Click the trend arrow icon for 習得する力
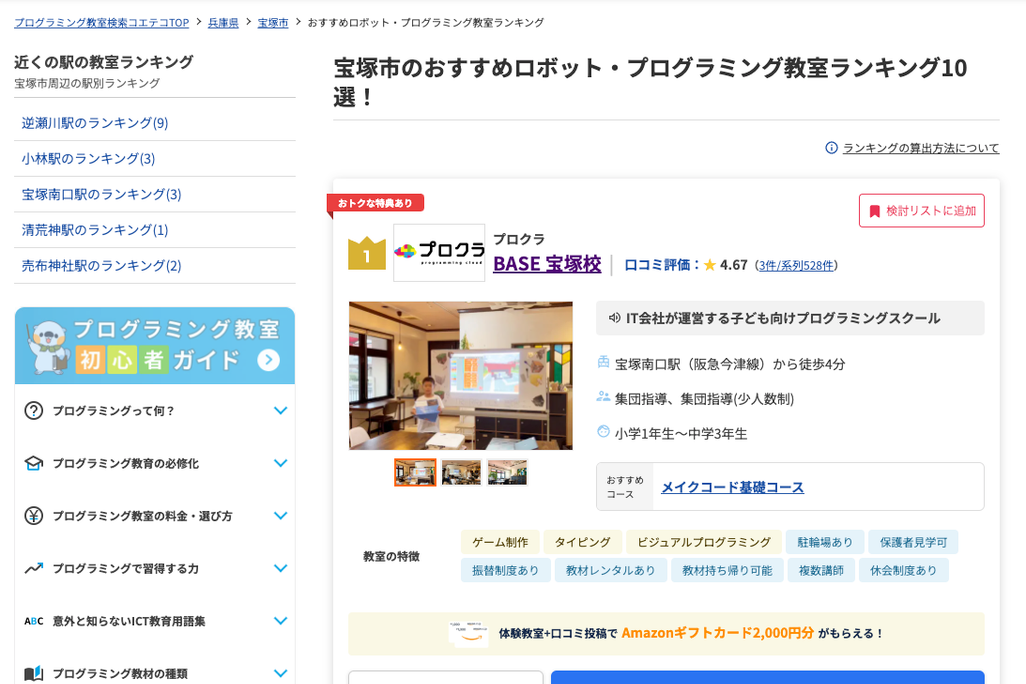 coord(33,568)
